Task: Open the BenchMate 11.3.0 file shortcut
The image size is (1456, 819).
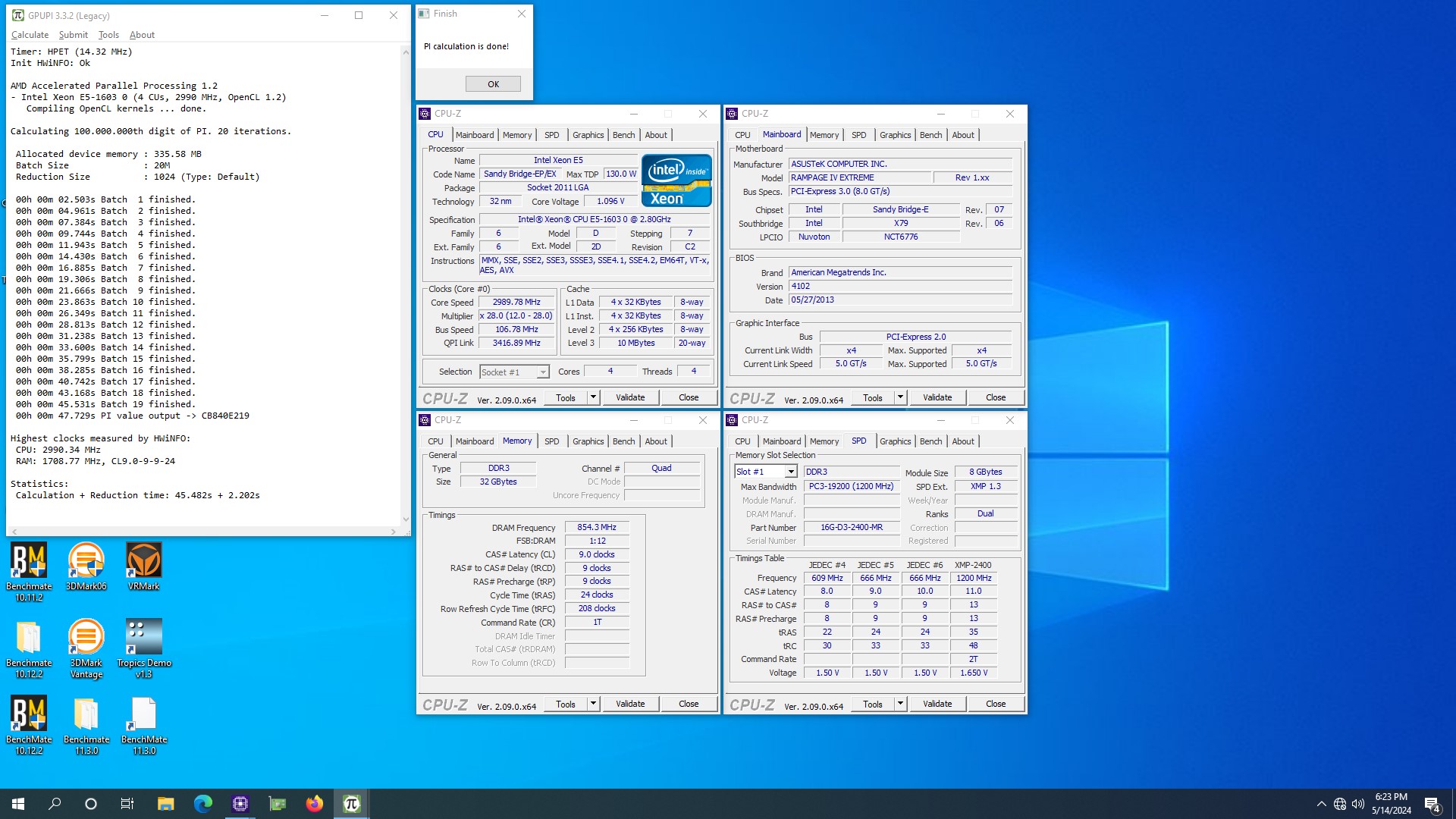Action: coord(143,724)
